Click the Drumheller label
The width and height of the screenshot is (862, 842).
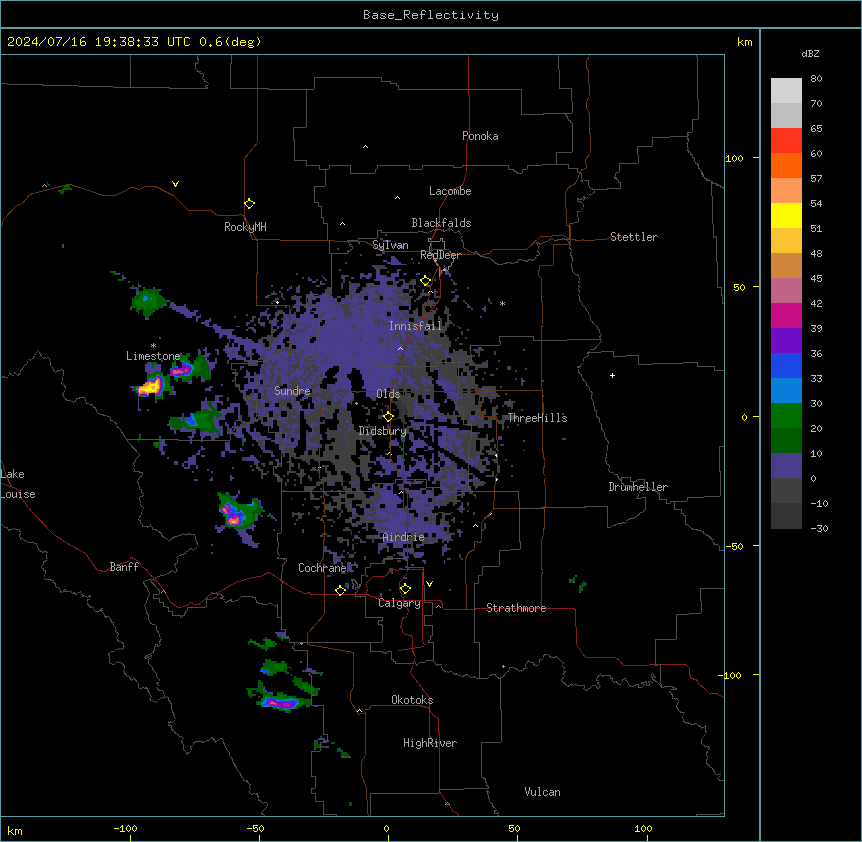[638, 487]
